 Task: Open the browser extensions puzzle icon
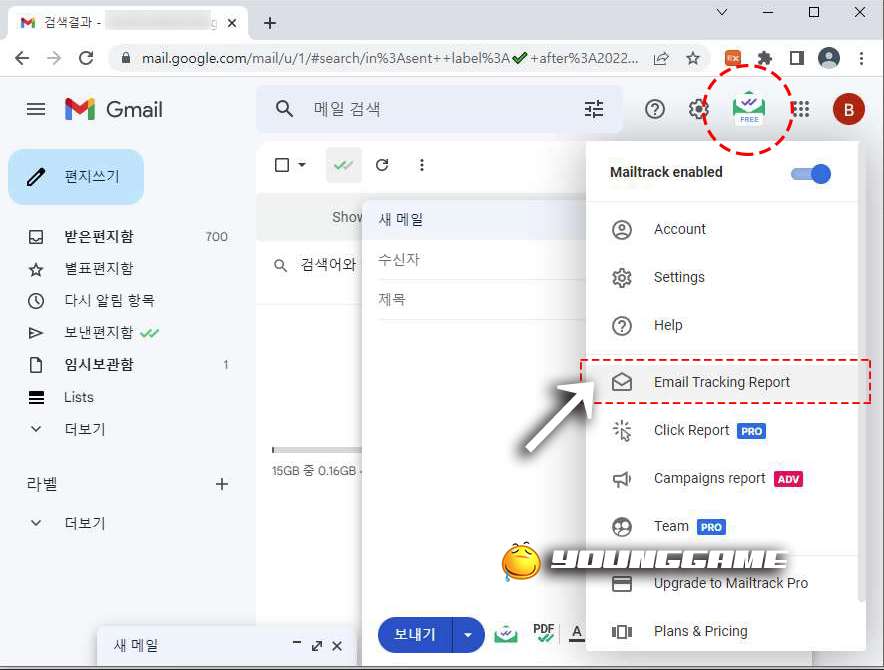point(764,58)
